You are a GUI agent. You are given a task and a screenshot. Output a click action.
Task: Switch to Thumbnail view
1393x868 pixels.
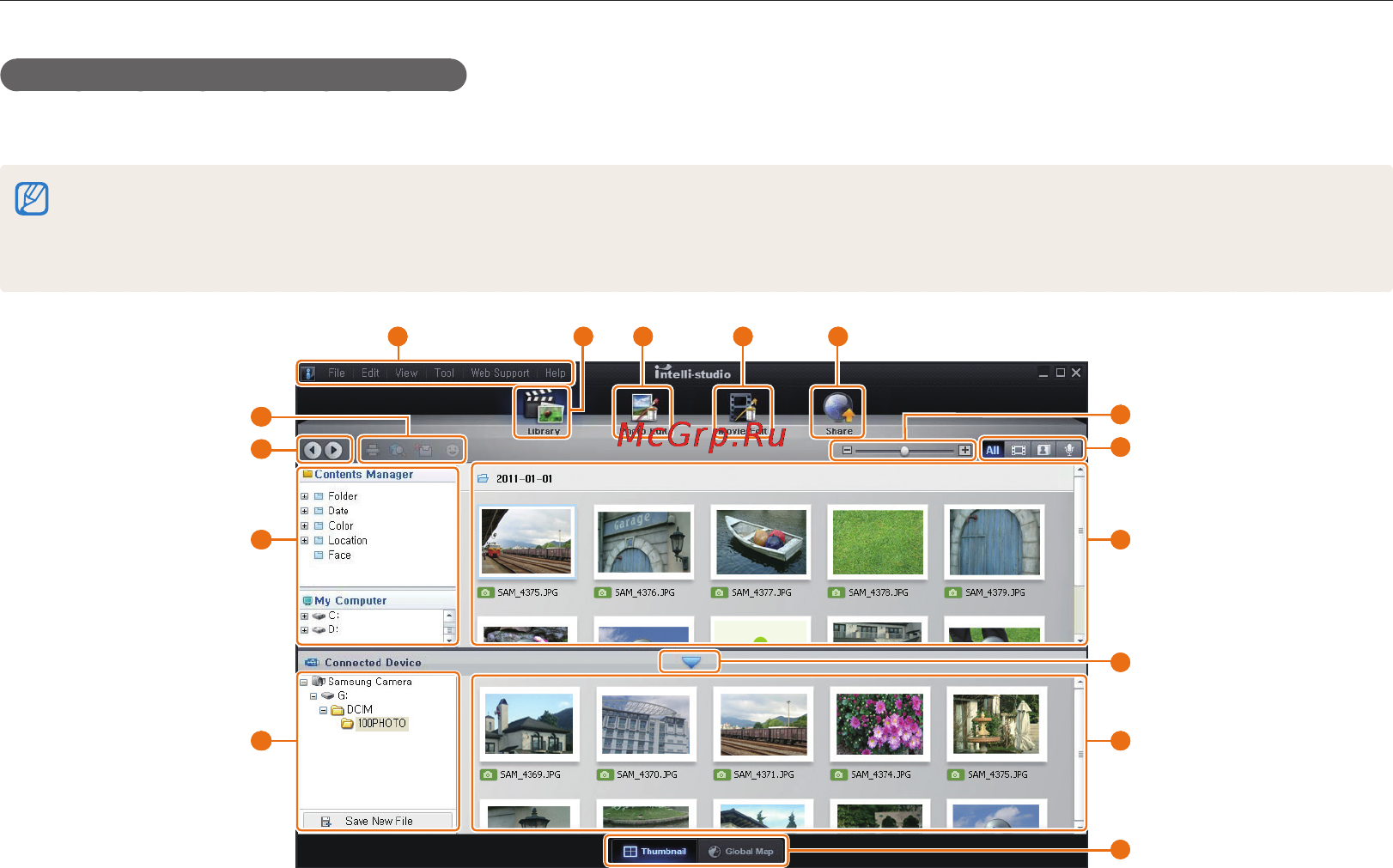(x=654, y=852)
